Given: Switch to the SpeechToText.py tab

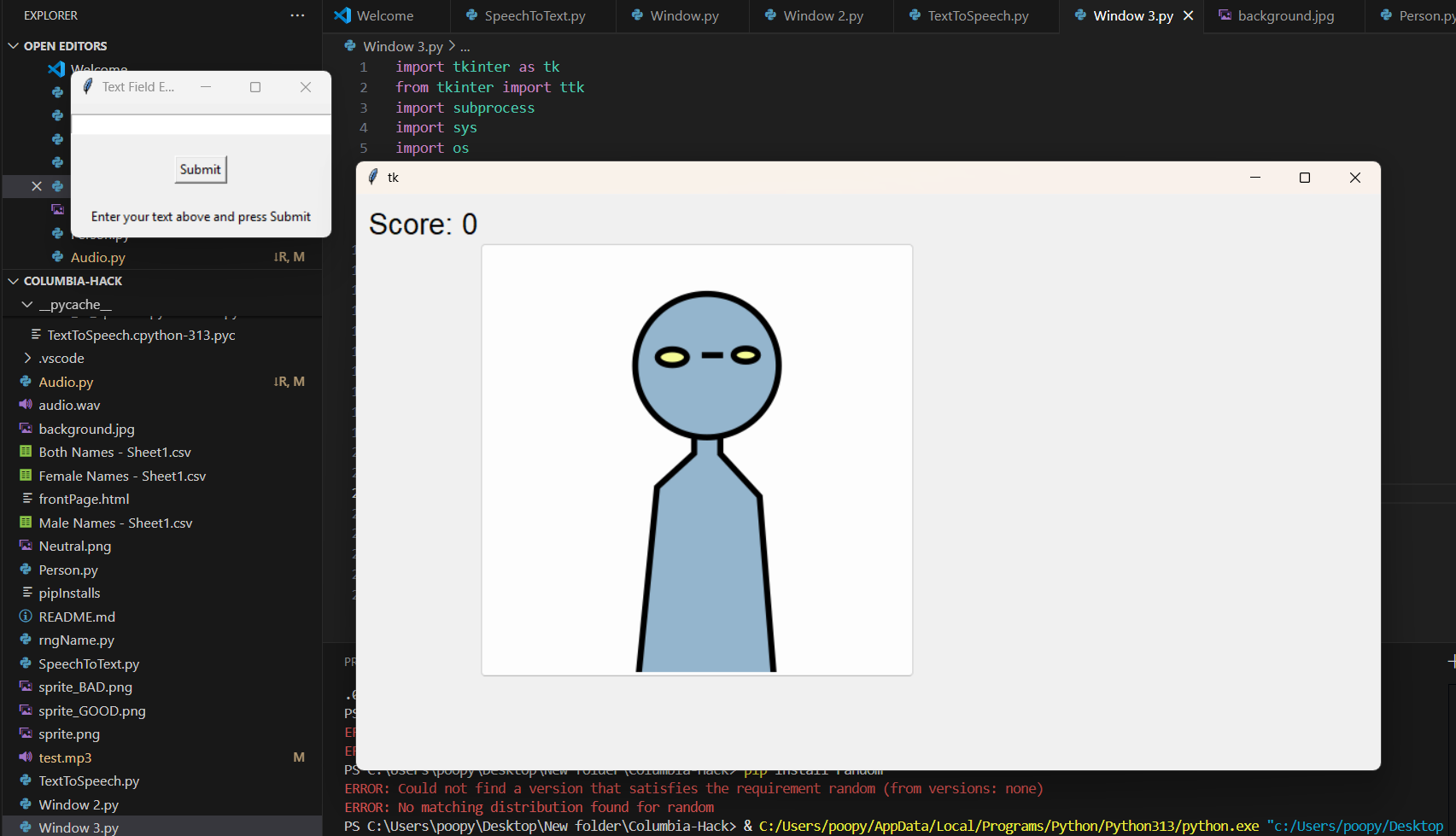Looking at the screenshot, I should click(535, 15).
